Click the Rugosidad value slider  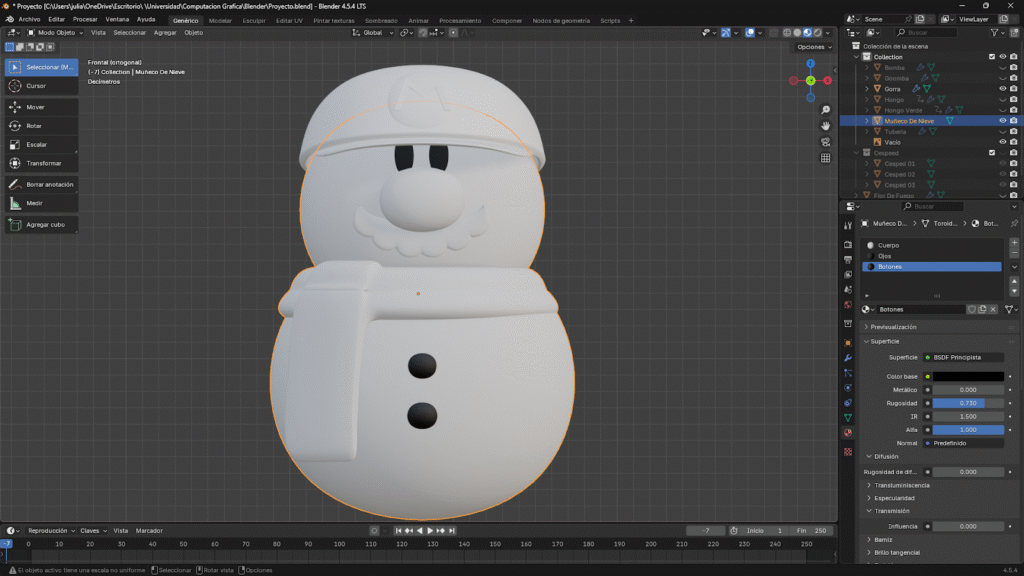click(x=968, y=403)
